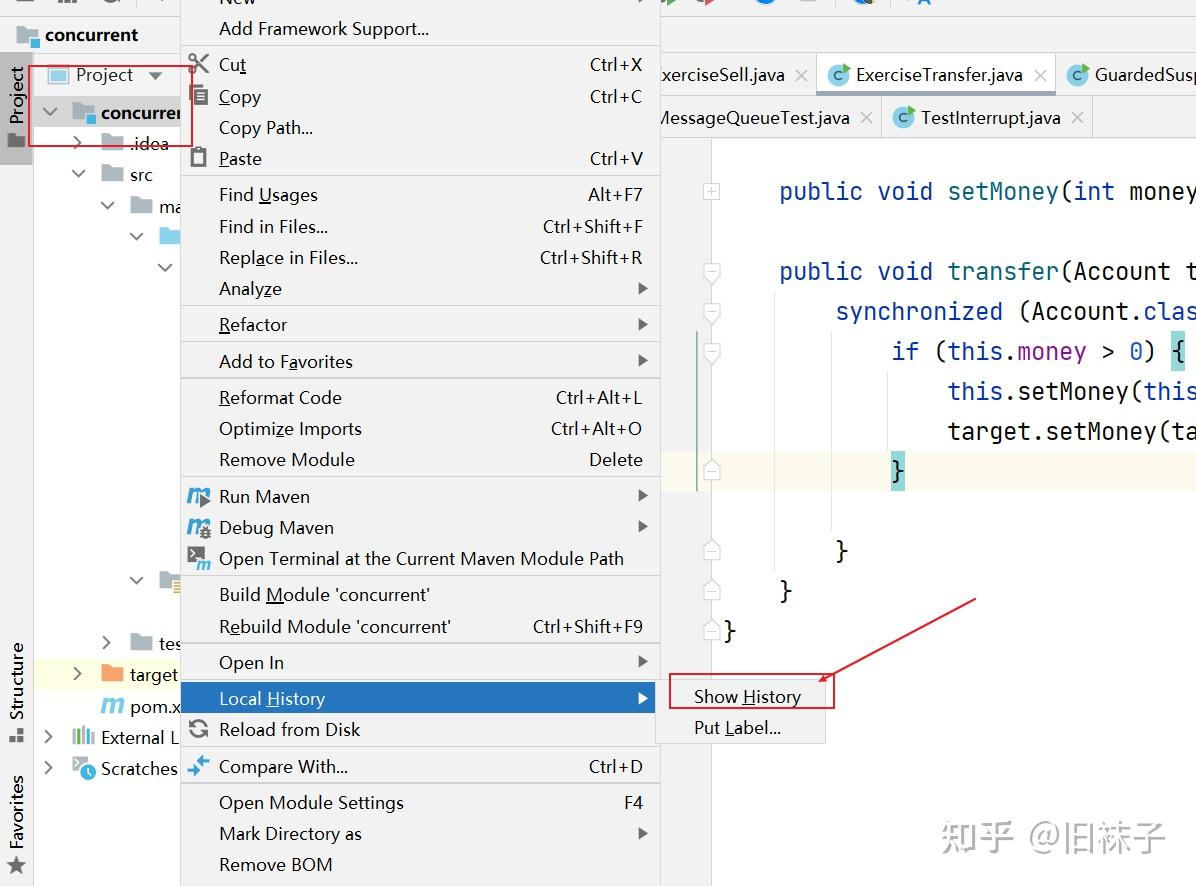Viewport: 1196px width, 886px height.
Task: Click the TestInterrupt.java class icon
Action: [903, 117]
